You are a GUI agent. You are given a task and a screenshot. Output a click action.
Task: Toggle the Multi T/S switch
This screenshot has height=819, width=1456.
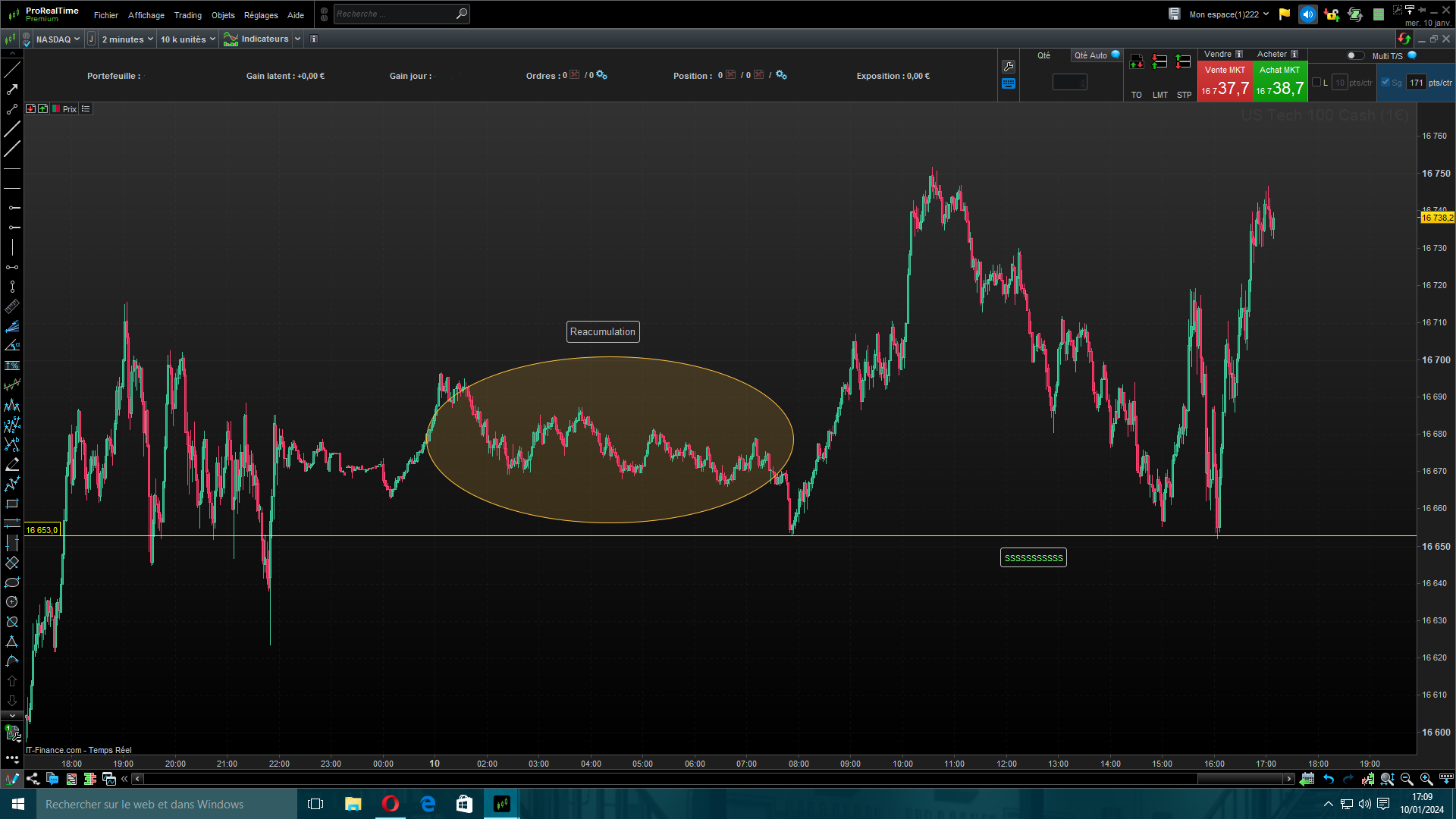coord(1354,55)
